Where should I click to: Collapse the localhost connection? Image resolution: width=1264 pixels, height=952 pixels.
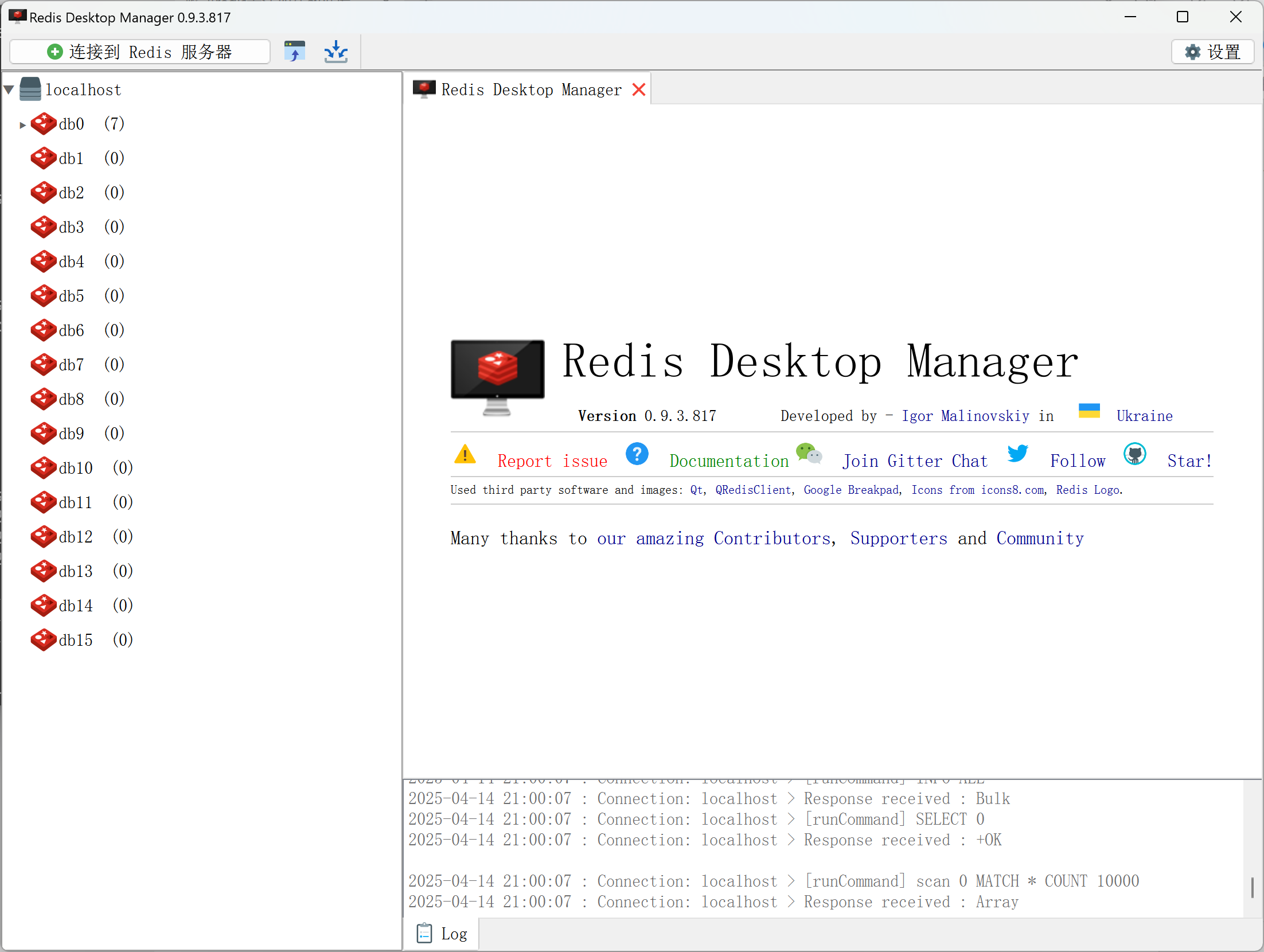(x=8, y=89)
